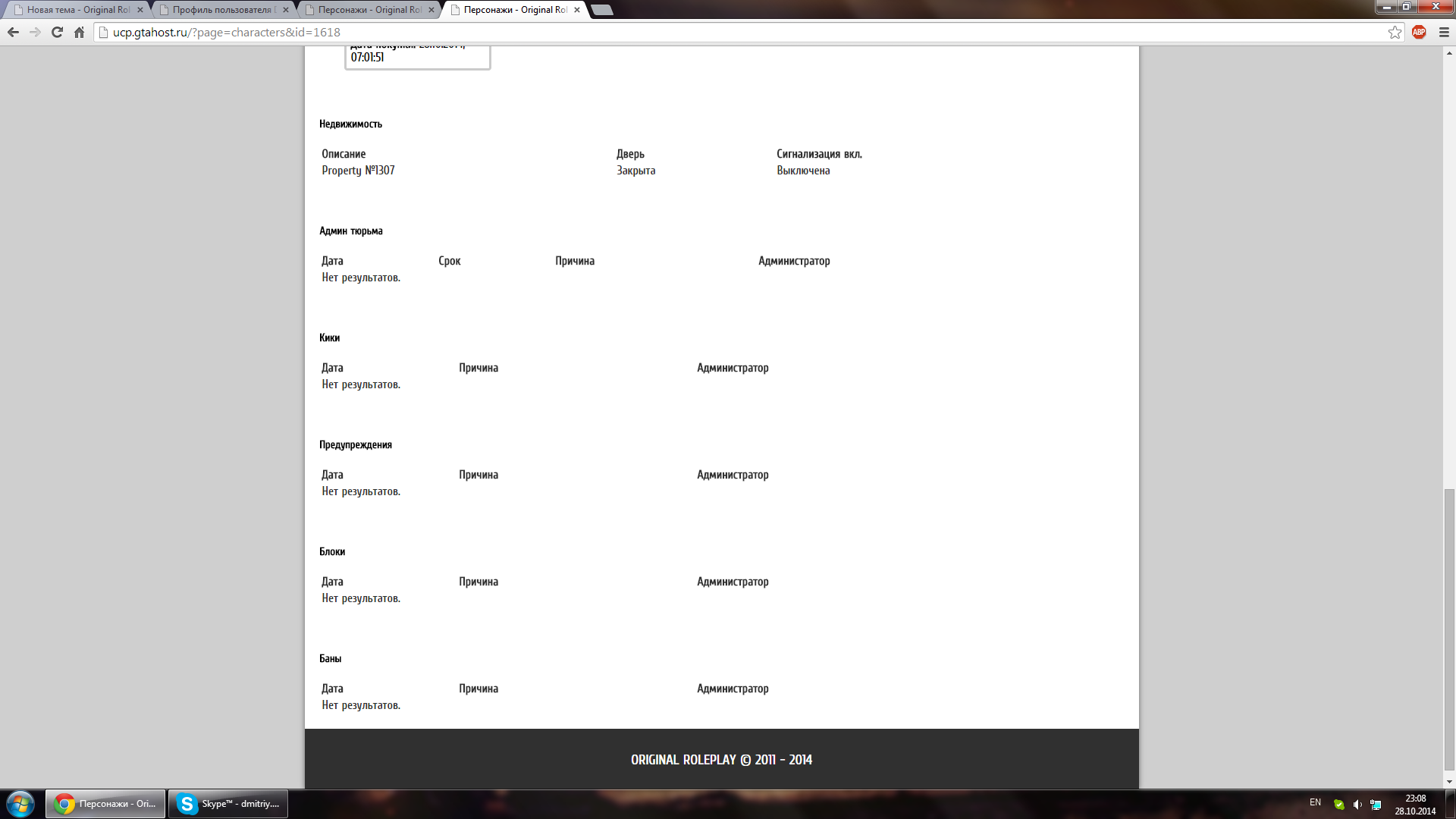Screen dimensions: 1456x819
Task: Go forward with the browser Forward arrow
Action: coord(35,32)
